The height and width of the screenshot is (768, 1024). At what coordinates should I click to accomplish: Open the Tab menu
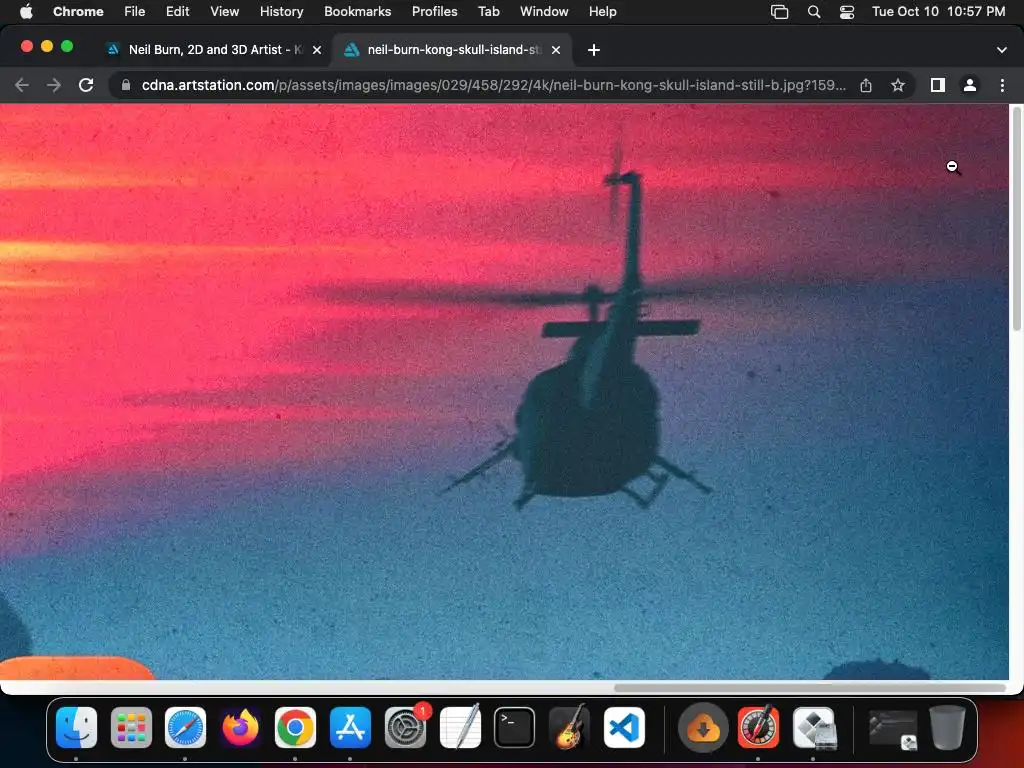click(x=488, y=12)
